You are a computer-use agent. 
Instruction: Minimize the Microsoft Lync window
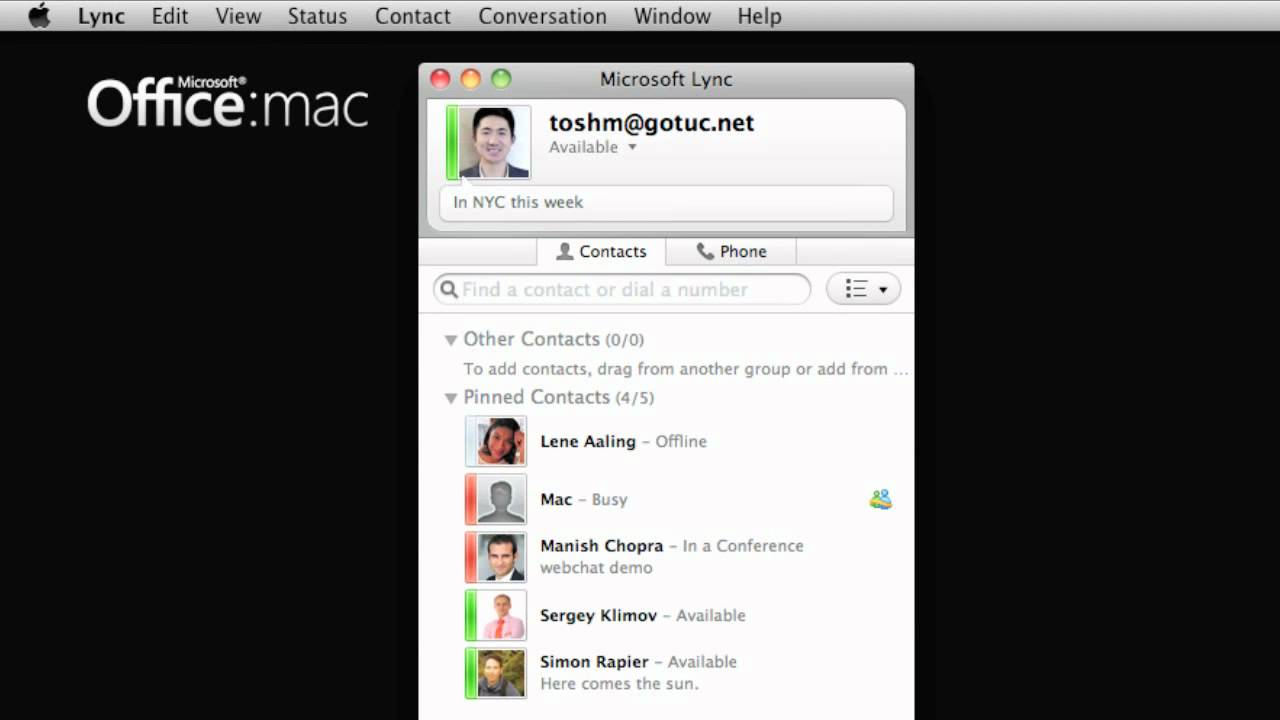click(x=470, y=79)
